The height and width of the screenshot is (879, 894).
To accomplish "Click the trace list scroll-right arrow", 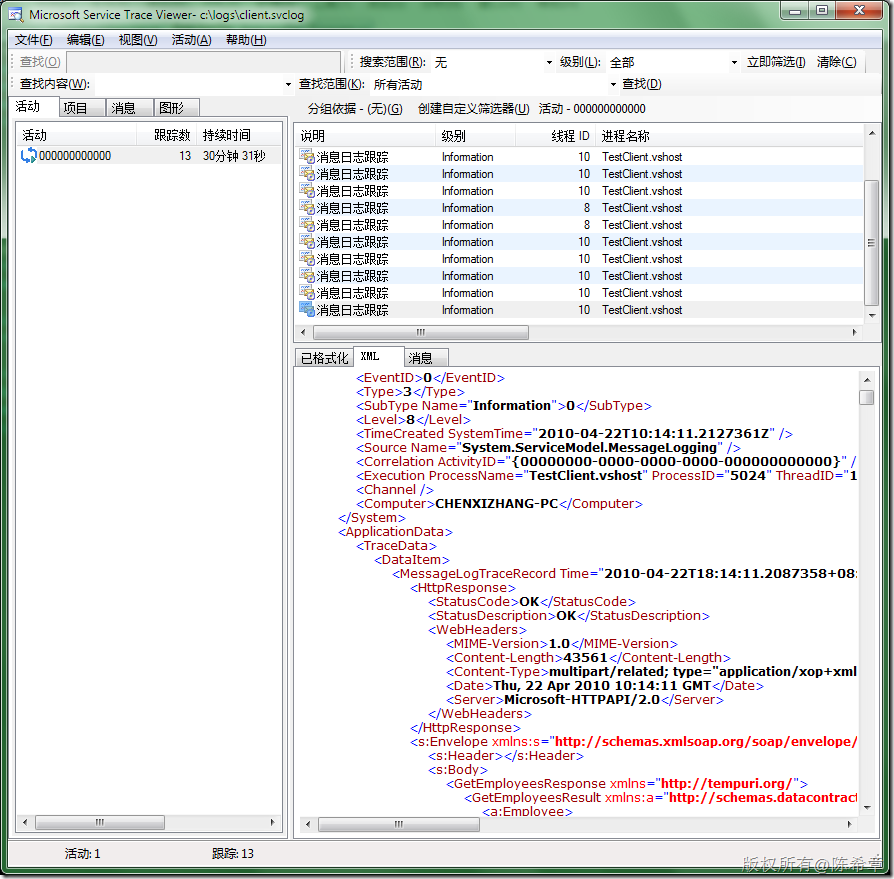I will point(854,332).
